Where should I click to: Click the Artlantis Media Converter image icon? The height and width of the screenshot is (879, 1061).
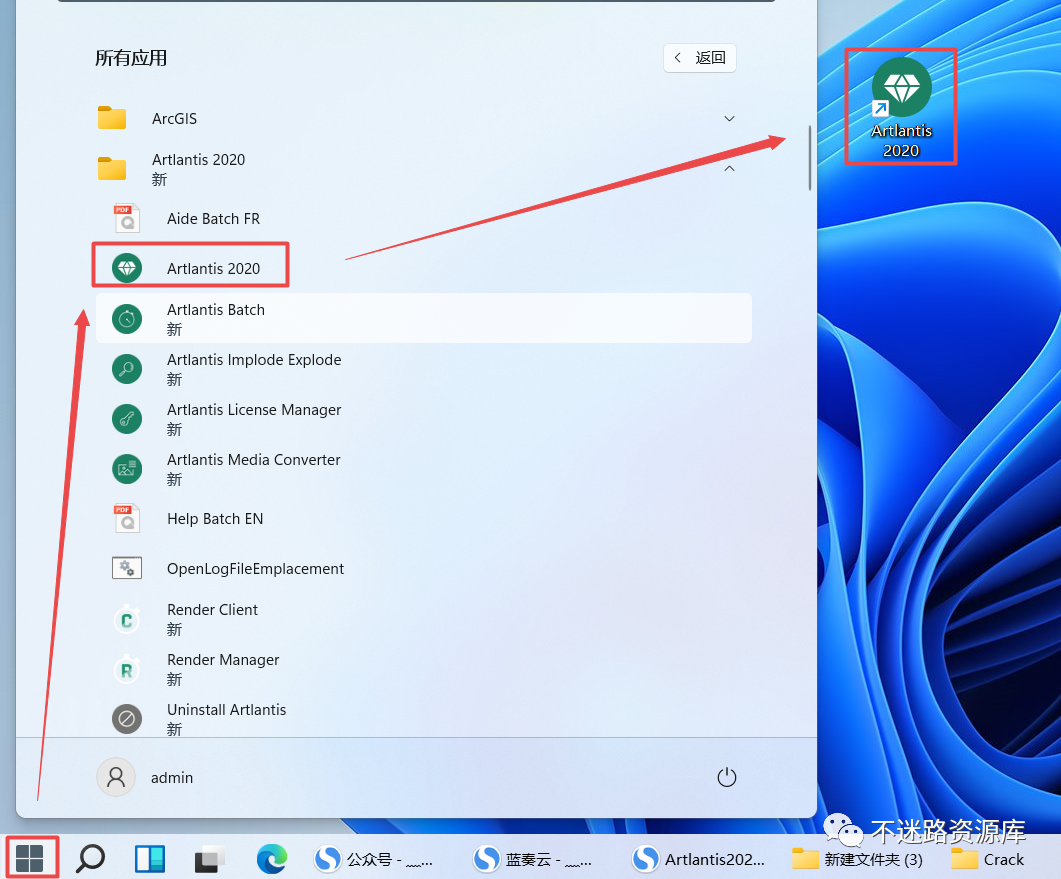pyautogui.click(x=127, y=469)
